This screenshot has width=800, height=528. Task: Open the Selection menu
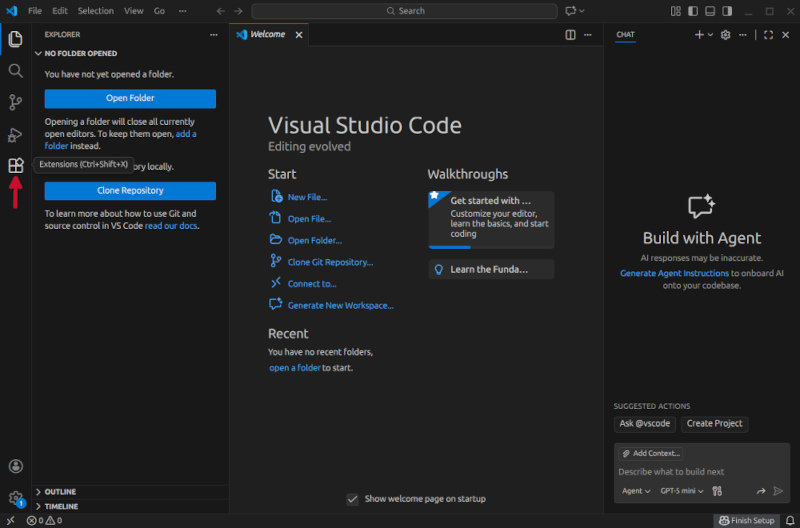(x=96, y=11)
